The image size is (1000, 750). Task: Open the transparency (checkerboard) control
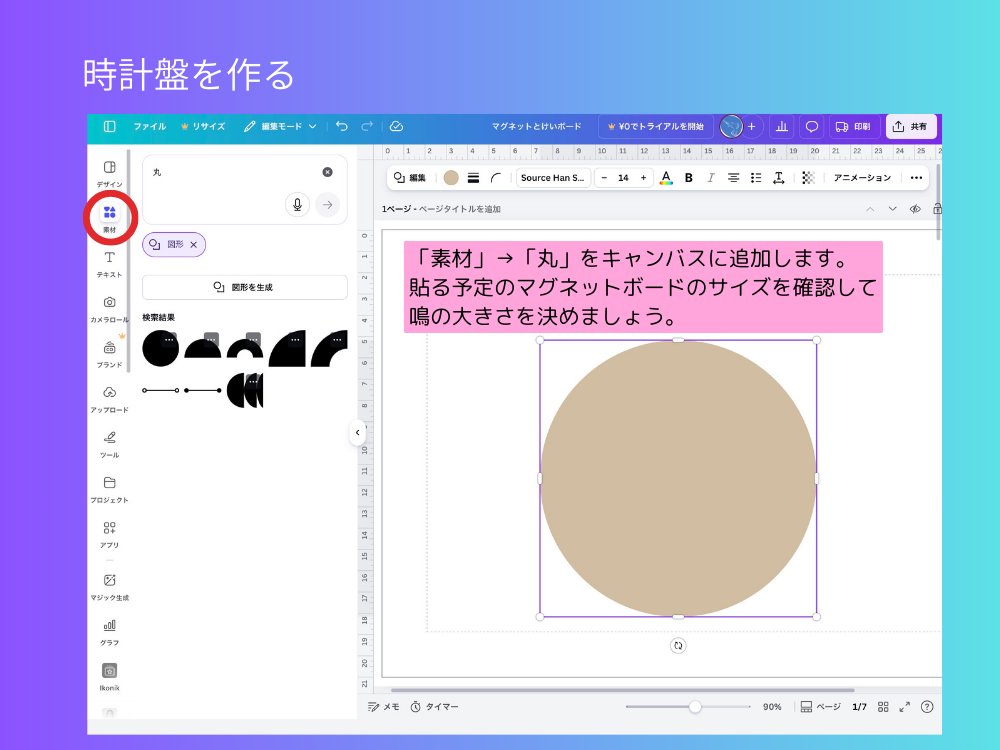pos(808,177)
